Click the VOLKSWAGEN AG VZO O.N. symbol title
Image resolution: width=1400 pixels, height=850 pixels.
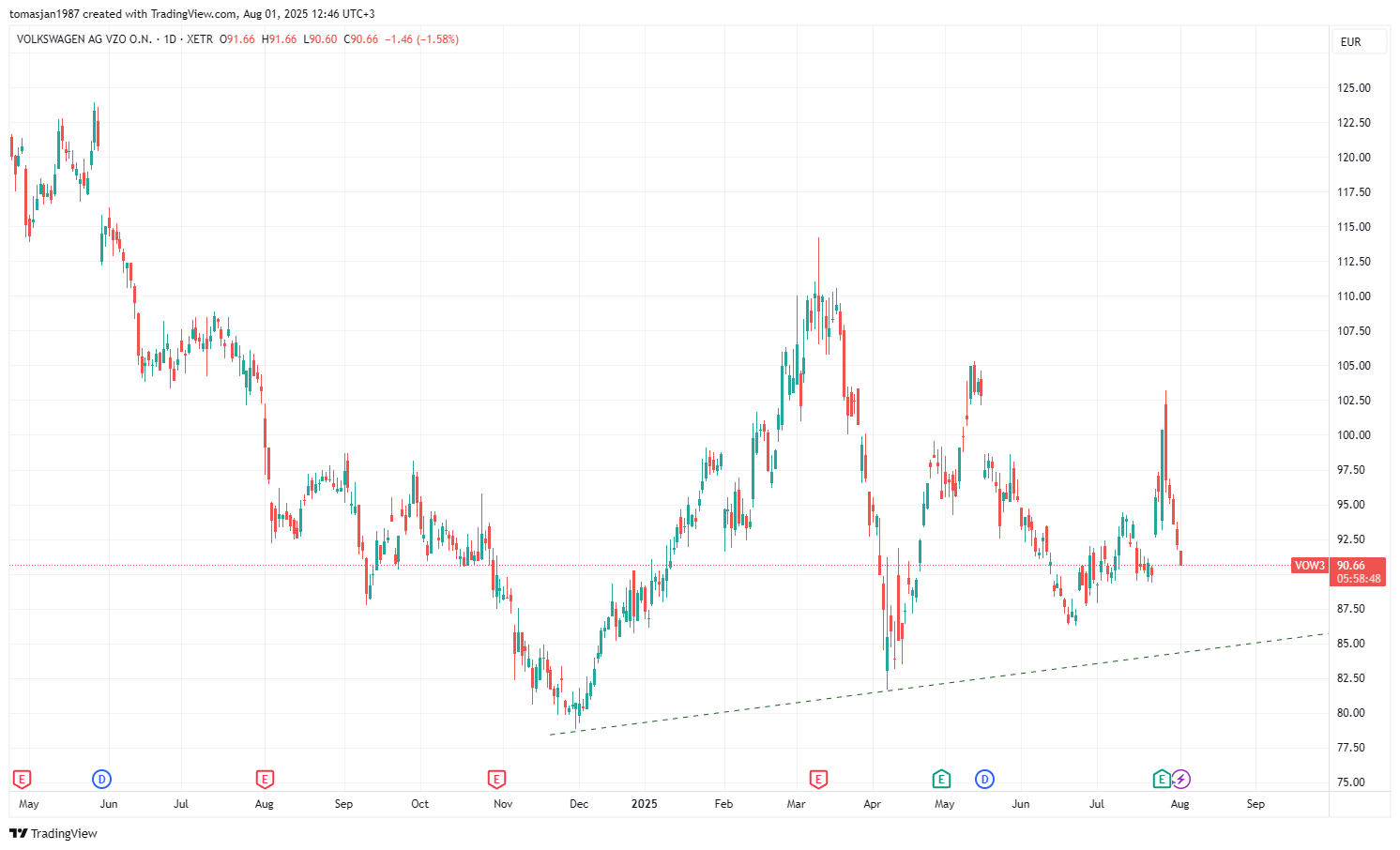[x=84, y=39]
